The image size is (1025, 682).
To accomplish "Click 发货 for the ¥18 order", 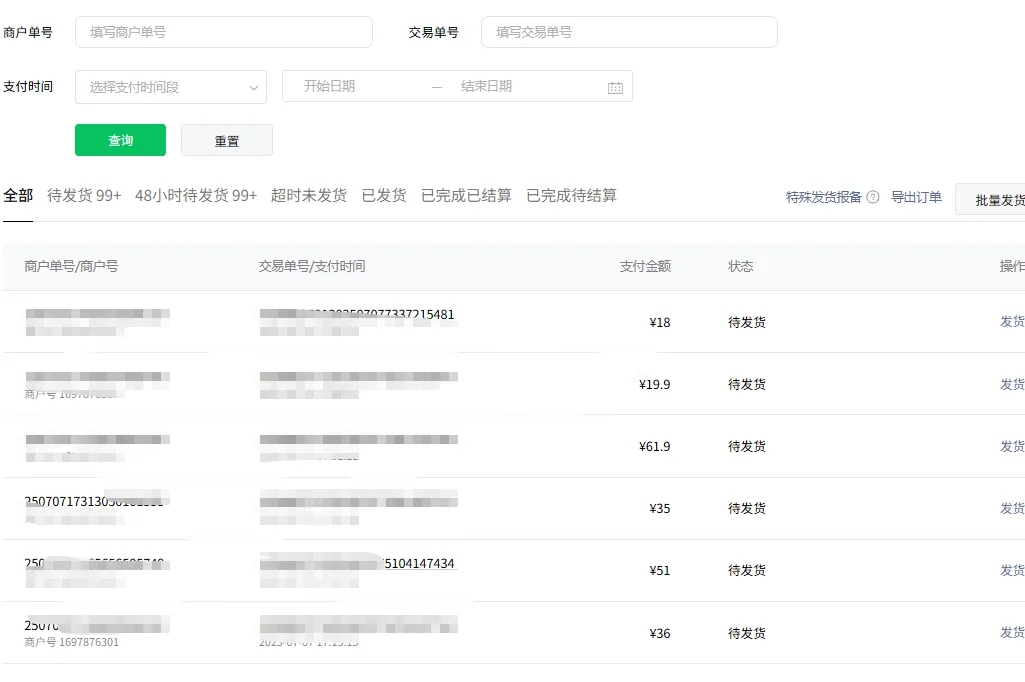I will pos(1011,322).
